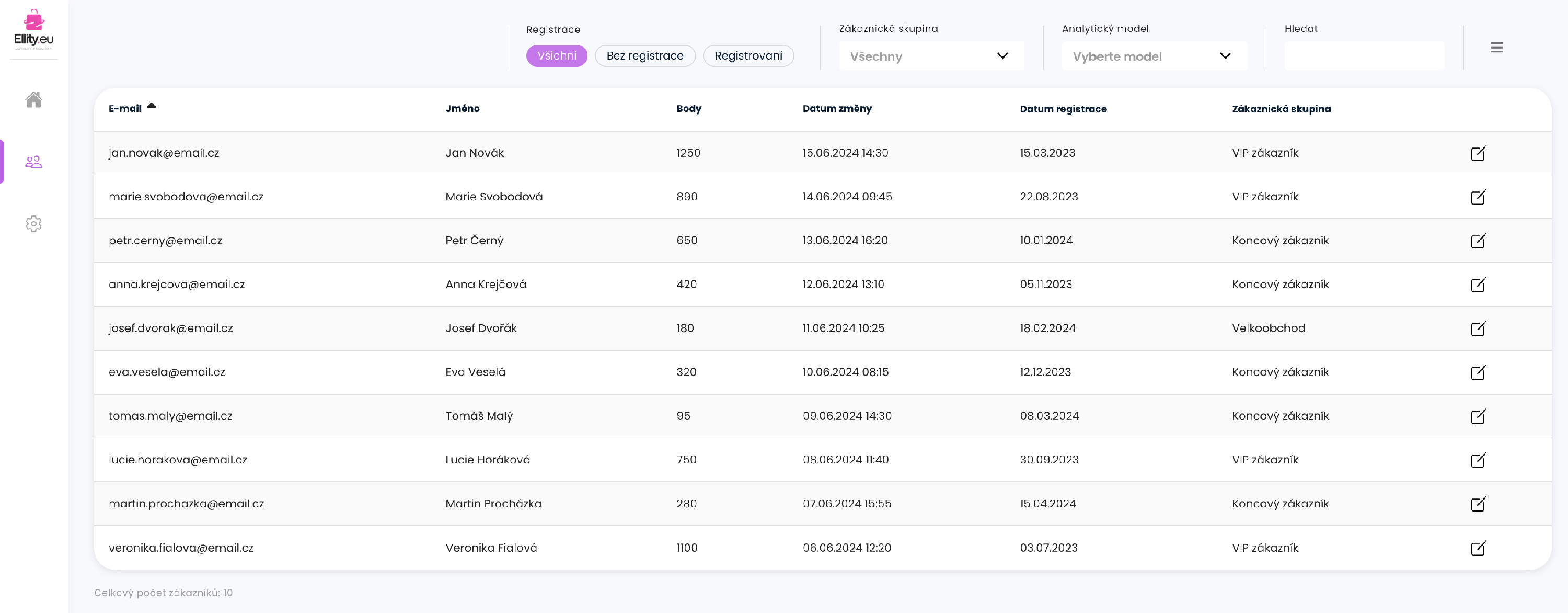The width and height of the screenshot is (1568, 613).
Task: Open edit icon for Veronika Fialová
Action: point(1478,548)
